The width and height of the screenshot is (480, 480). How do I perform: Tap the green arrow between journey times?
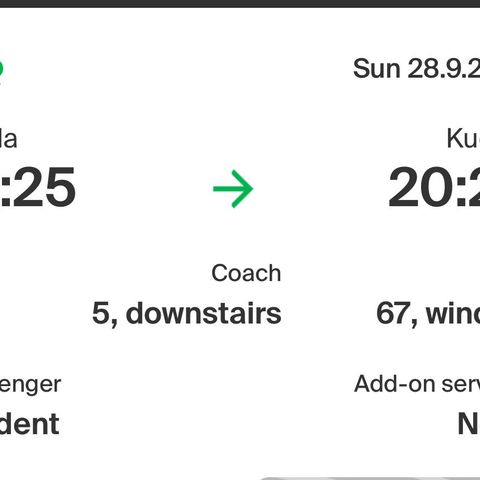(233, 189)
